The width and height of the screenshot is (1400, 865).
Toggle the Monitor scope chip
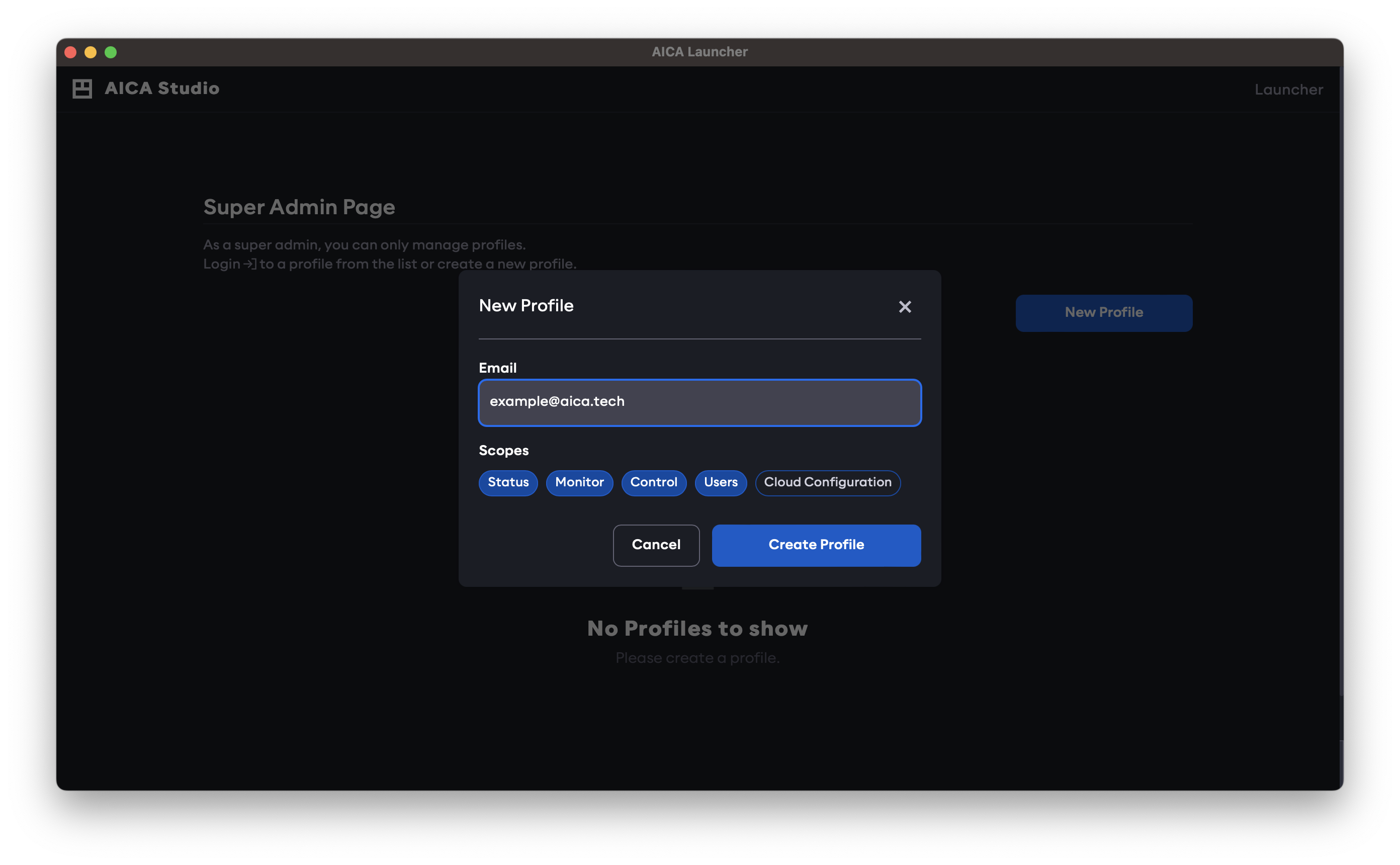click(579, 482)
